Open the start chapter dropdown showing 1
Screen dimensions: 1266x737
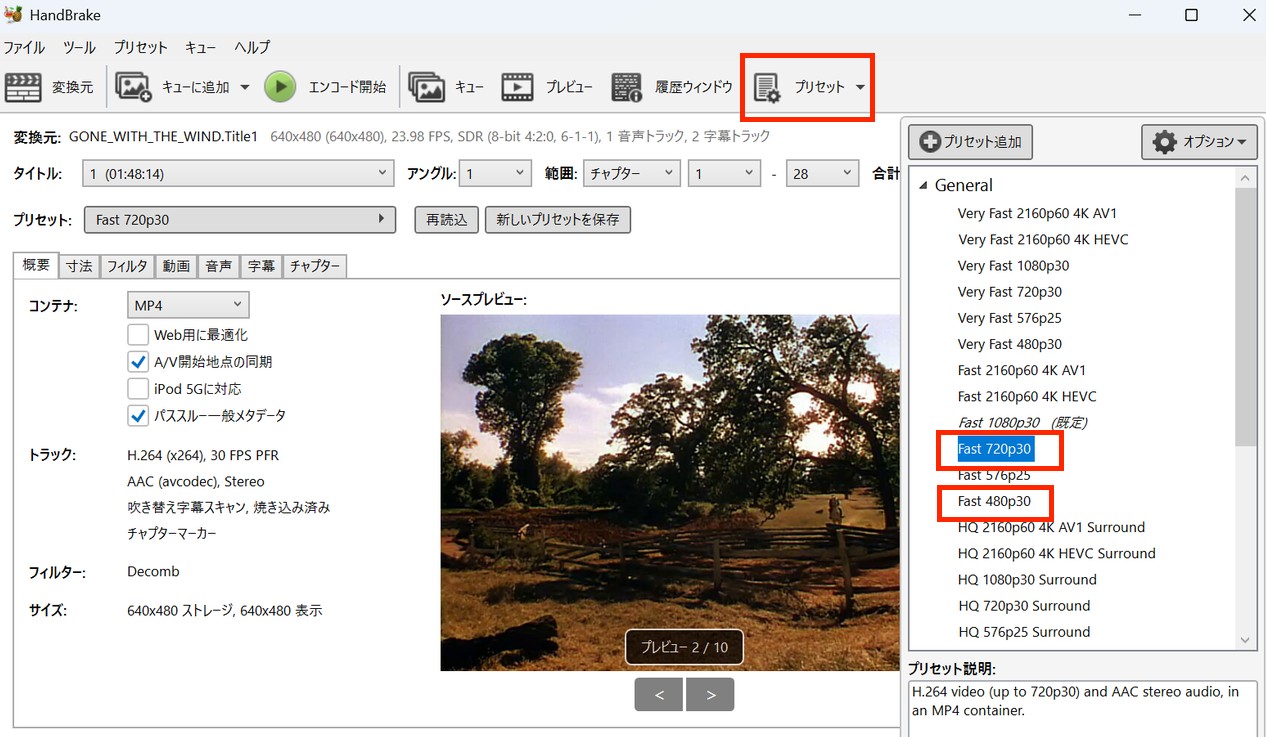coord(725,174)
